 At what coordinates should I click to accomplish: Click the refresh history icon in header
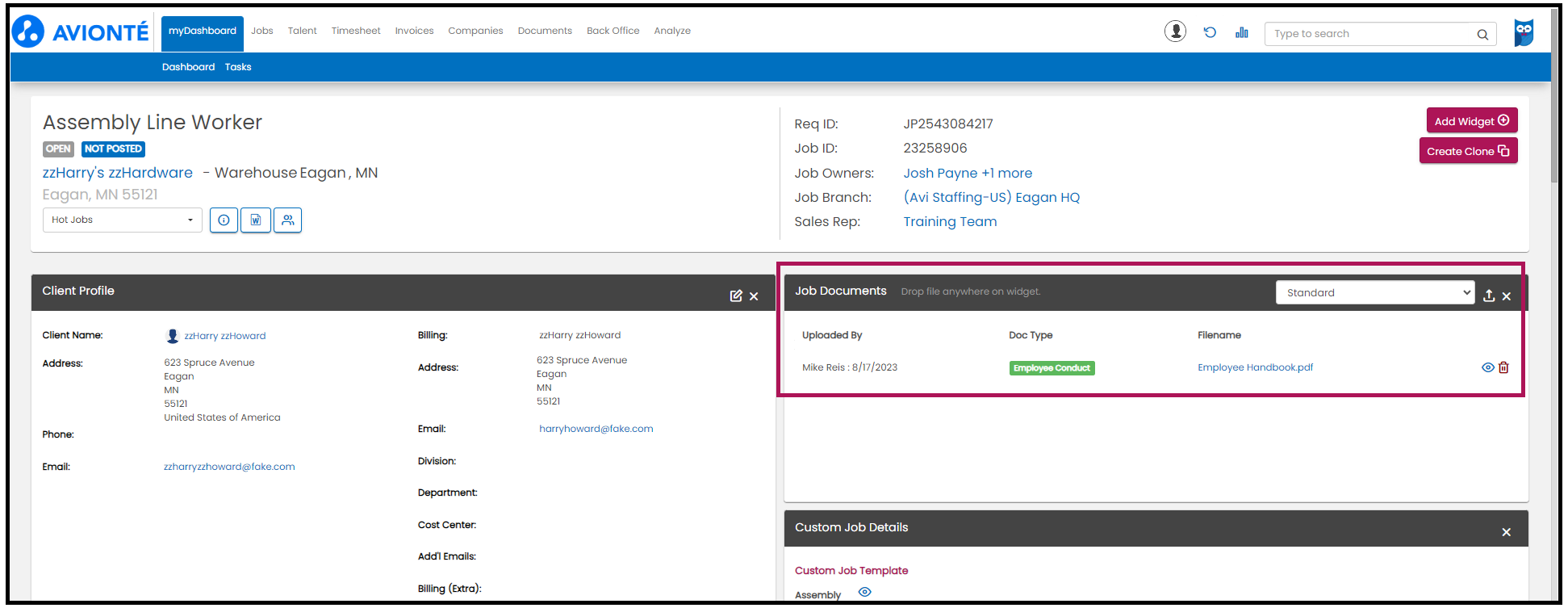pyautogui.click(x=1210, y=32)
